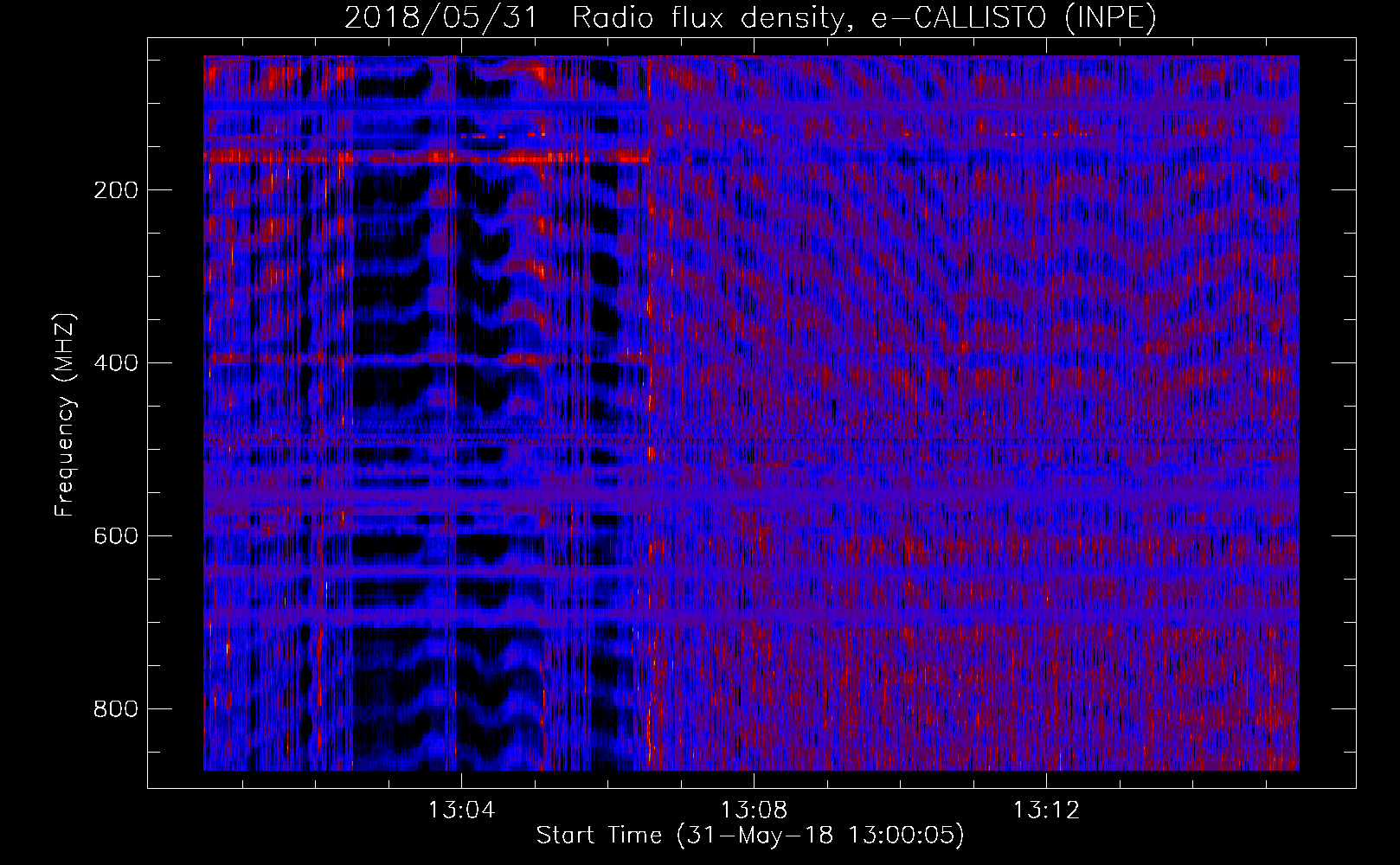Click the '600' frequency tick label

(115, 536)
